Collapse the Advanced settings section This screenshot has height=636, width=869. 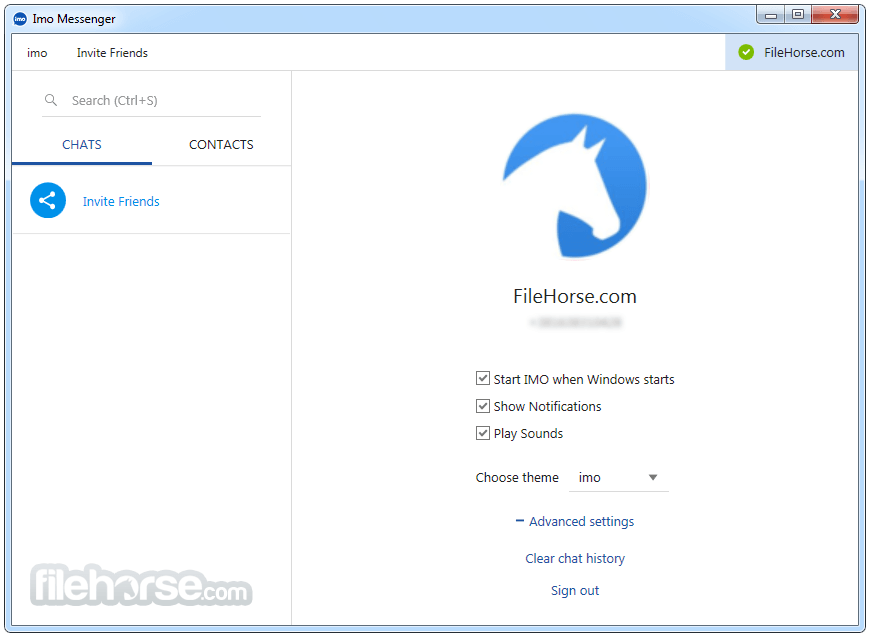tap(575, 521)
